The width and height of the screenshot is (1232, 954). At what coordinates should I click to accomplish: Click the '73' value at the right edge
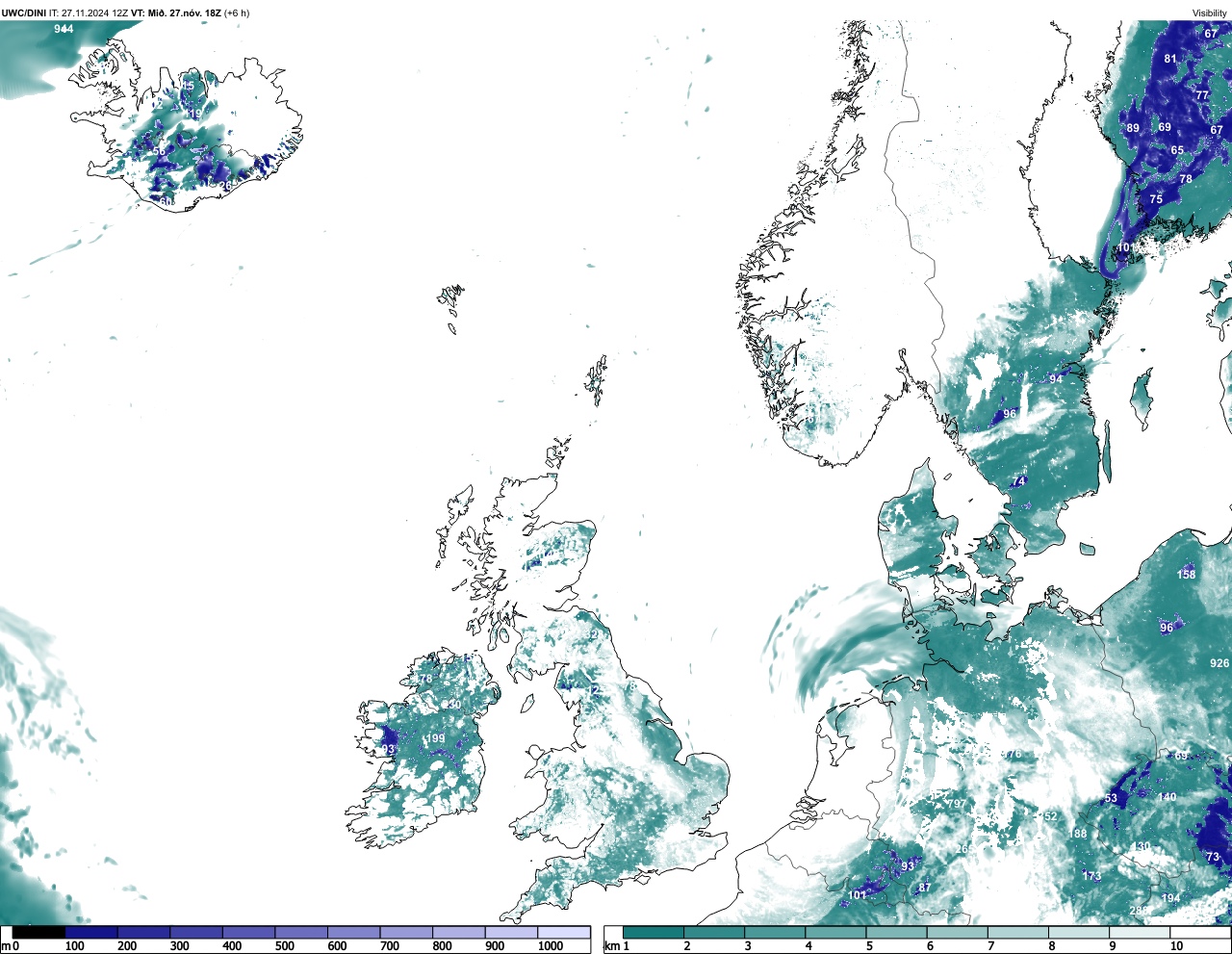(x=1213, y=857)
